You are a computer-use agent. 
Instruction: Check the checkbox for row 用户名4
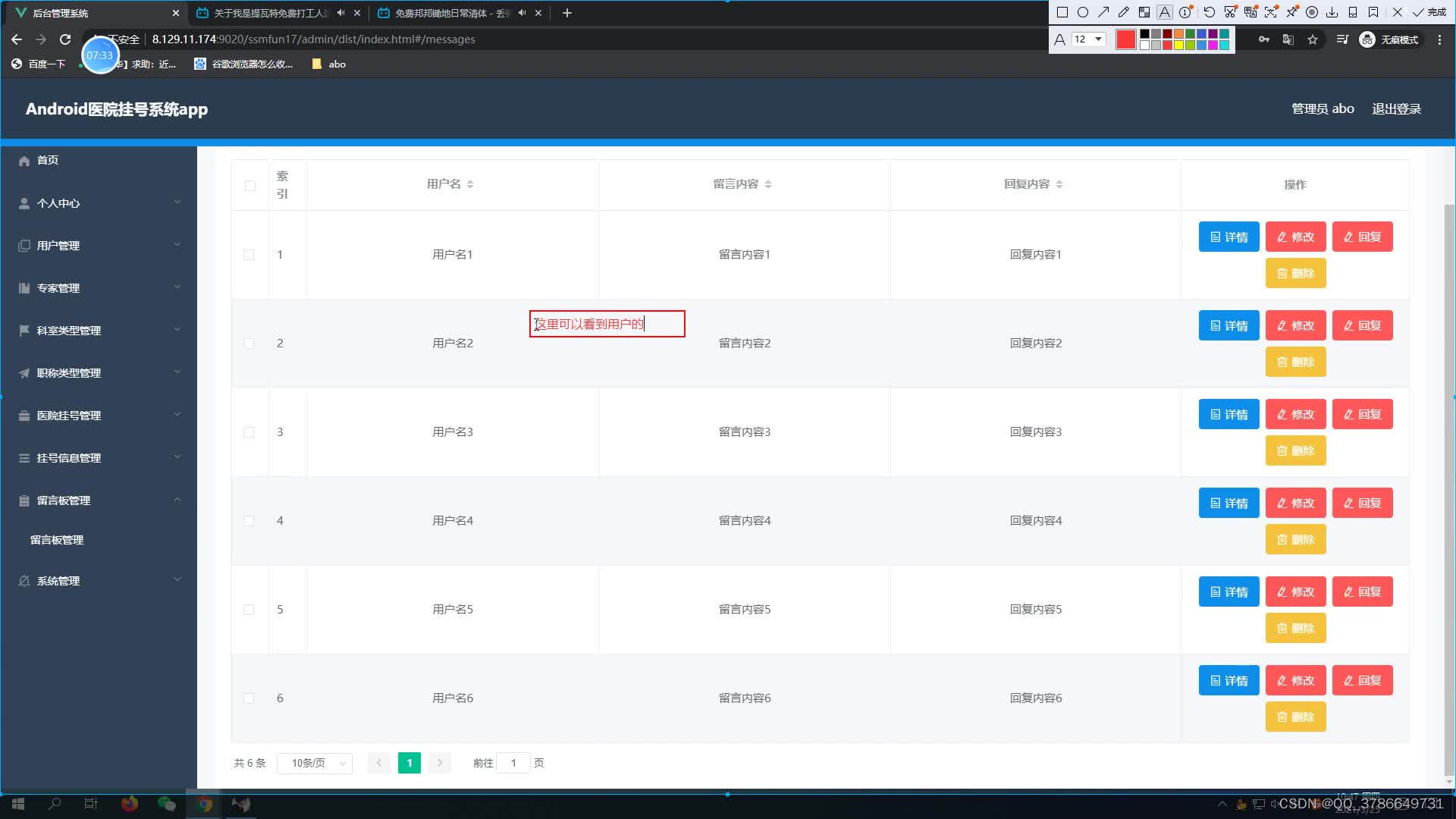point(249,521)
